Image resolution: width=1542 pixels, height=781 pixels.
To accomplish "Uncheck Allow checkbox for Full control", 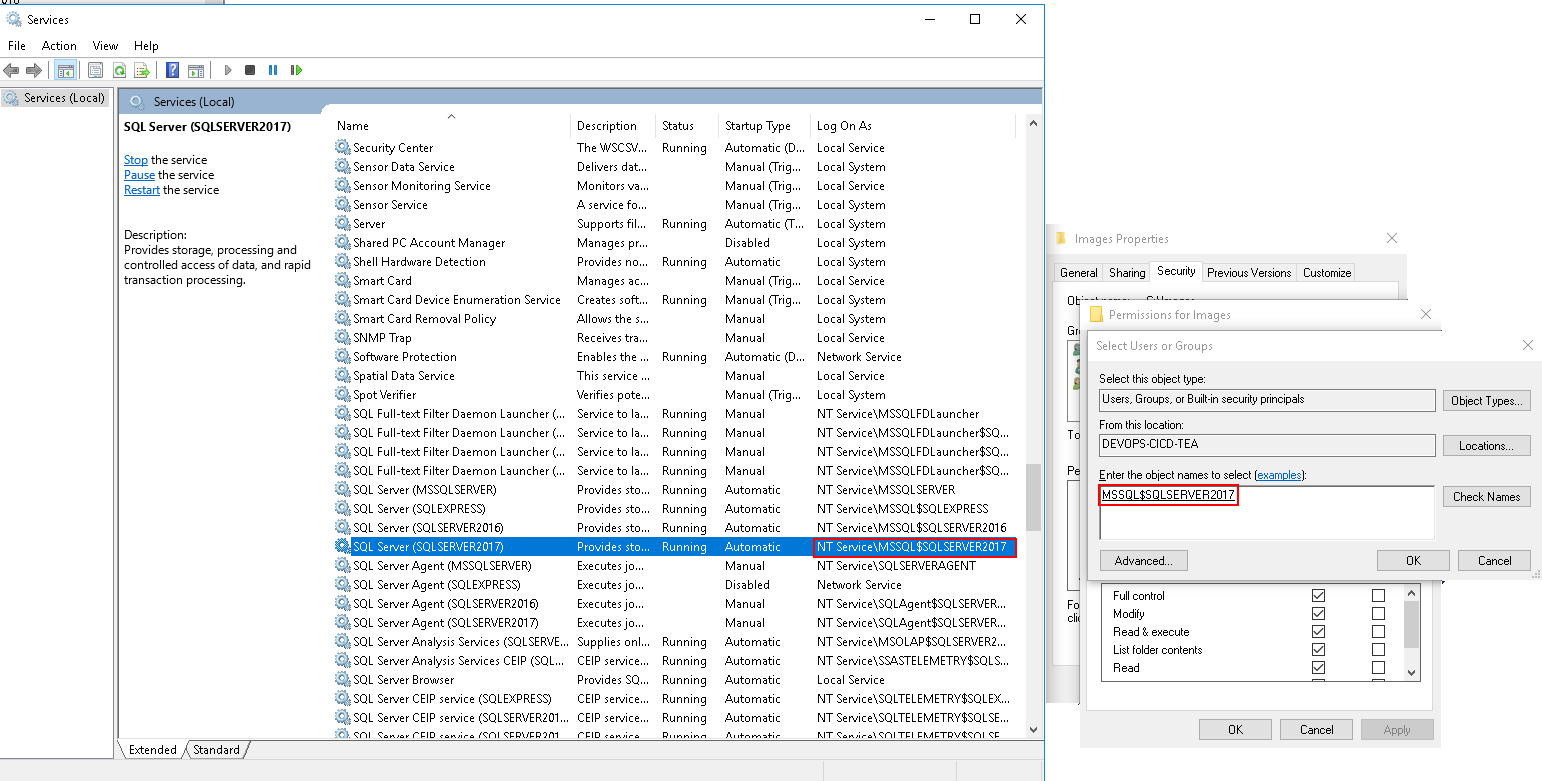I will point(1318,596).
